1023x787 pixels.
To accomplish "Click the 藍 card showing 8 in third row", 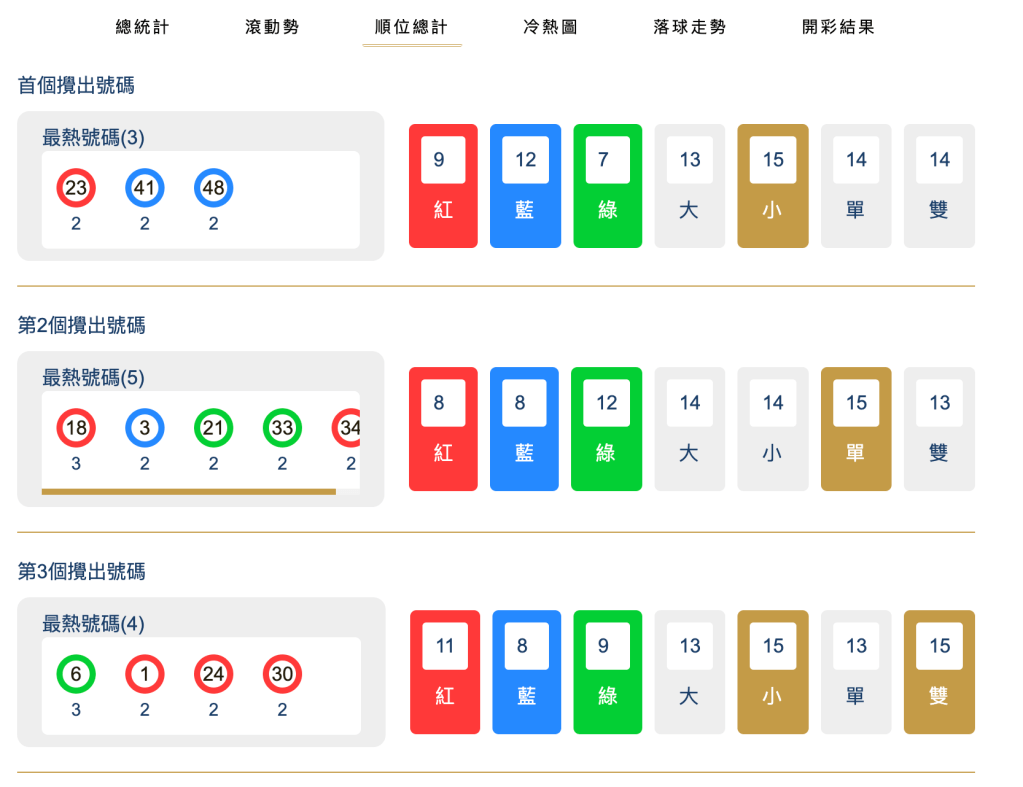I will coord(526,671).
